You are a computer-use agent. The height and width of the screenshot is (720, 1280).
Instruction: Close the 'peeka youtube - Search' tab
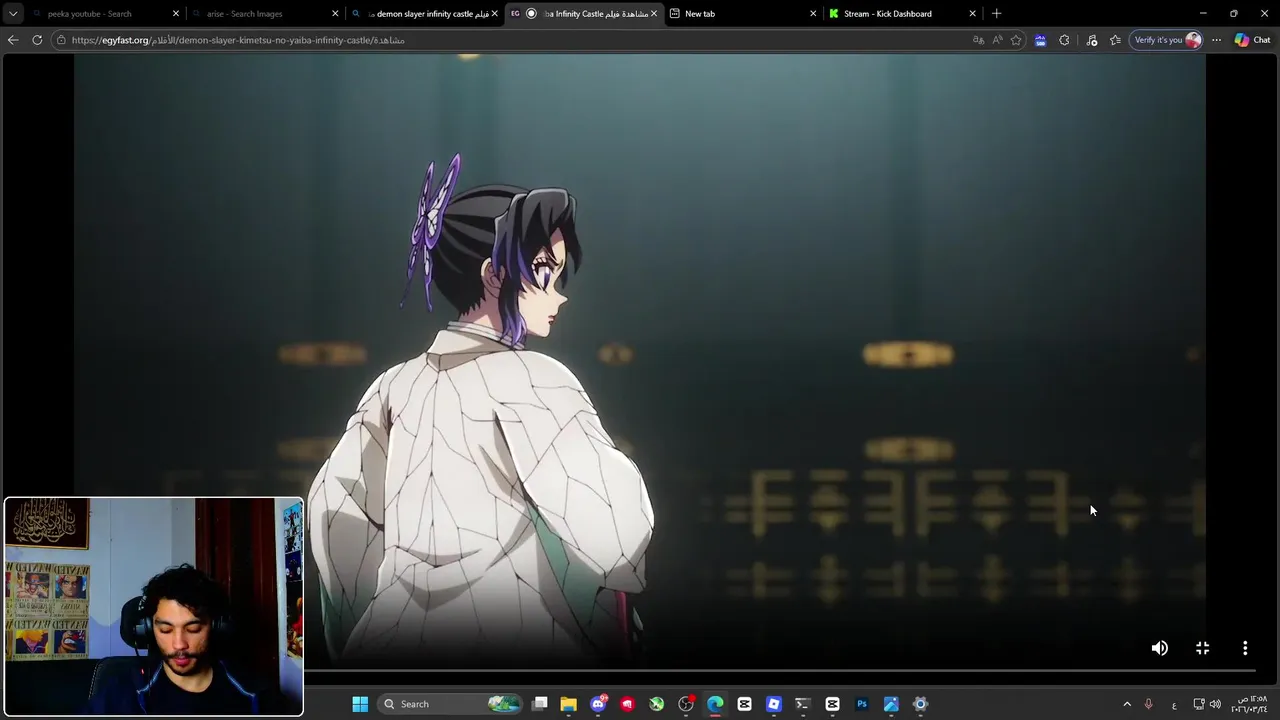pyautogui.click(x=176, y=14)
